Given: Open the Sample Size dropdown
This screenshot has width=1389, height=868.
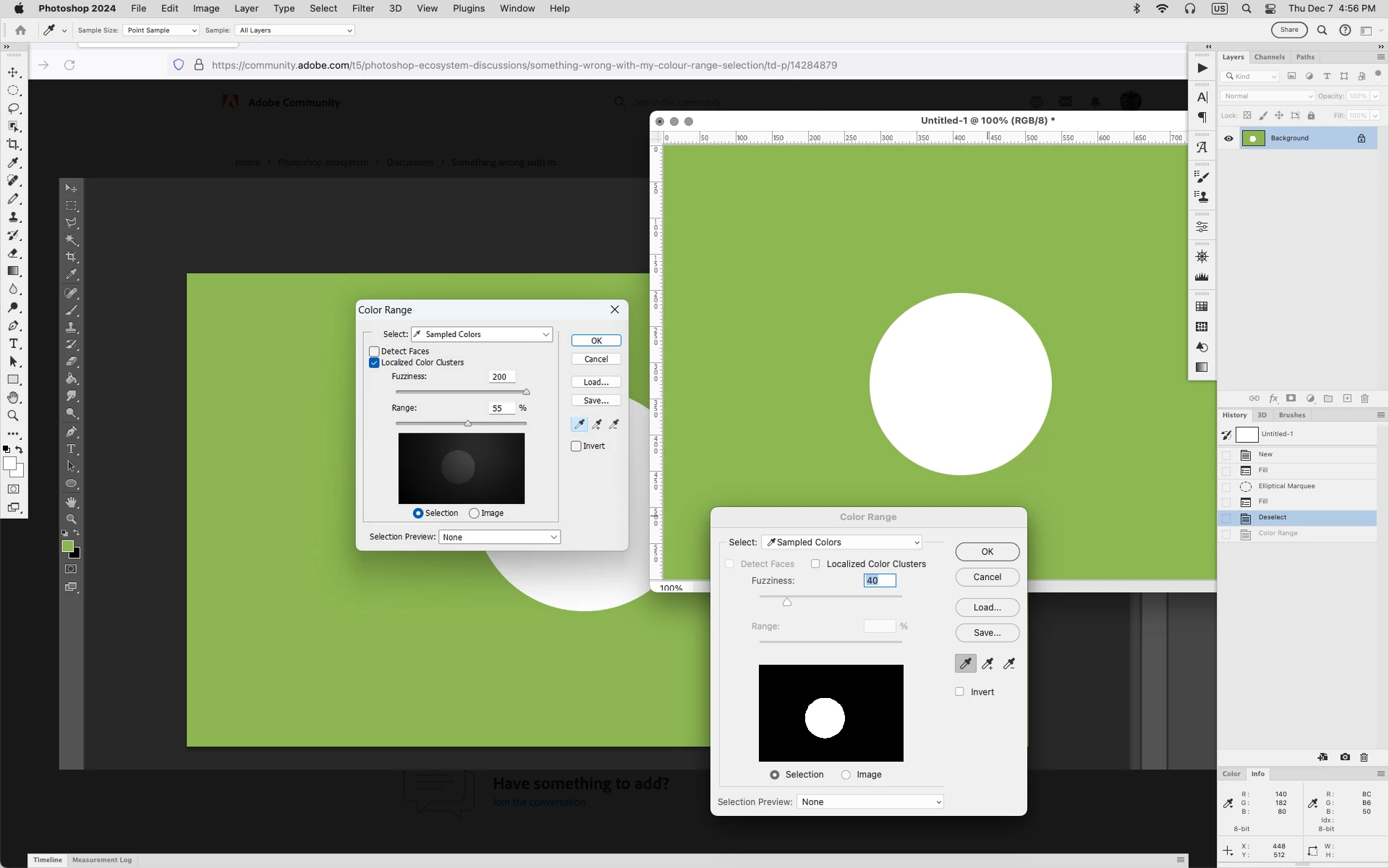Looking at the screenshot, I should (x=161, y=30).
